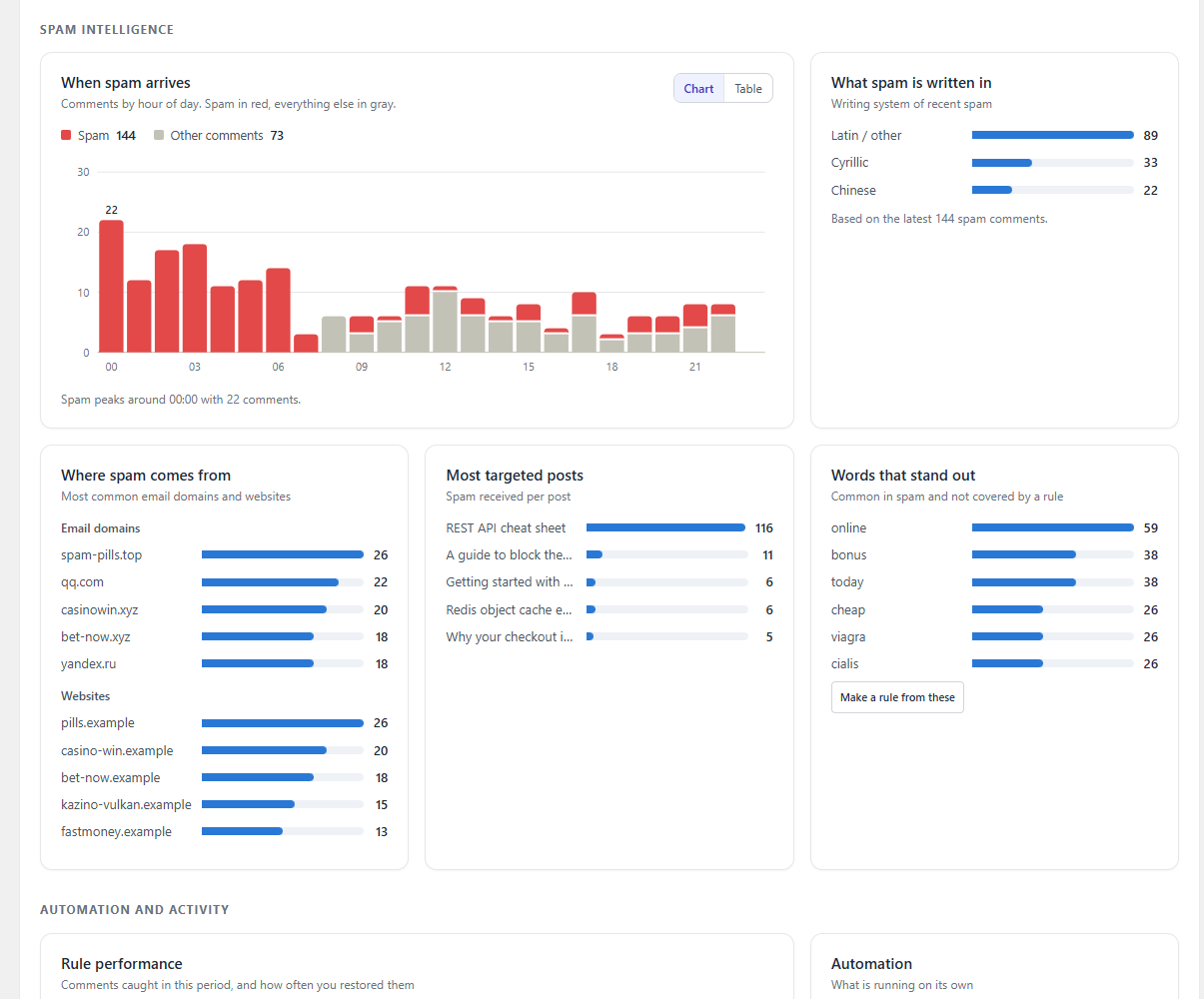The image size is (1204, 999).
Task: Click the 116 count for REST API post
Action: click(x=764, y=527)
